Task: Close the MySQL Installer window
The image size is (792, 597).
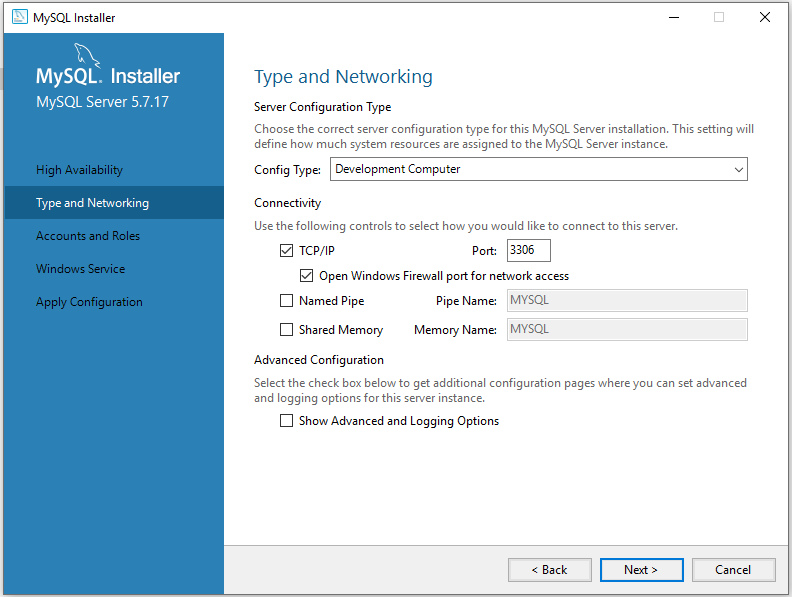Action: tap(765, 17)
